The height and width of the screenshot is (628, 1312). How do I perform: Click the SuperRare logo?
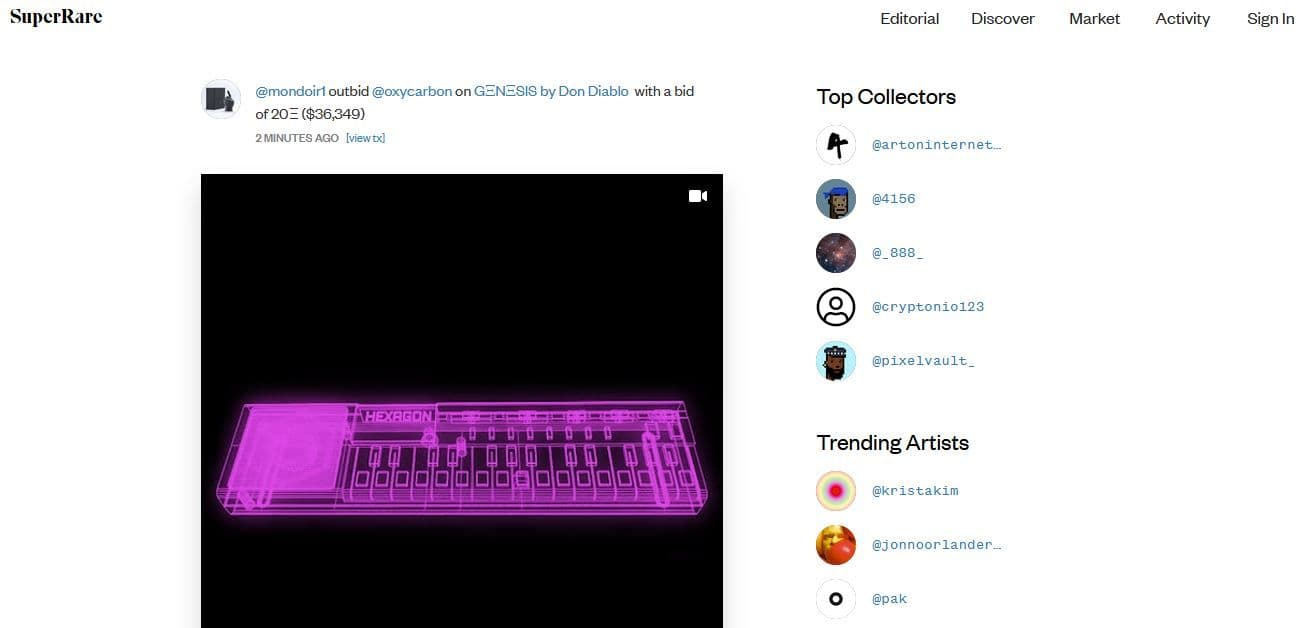pyautogui.click(x=56, y=17)
